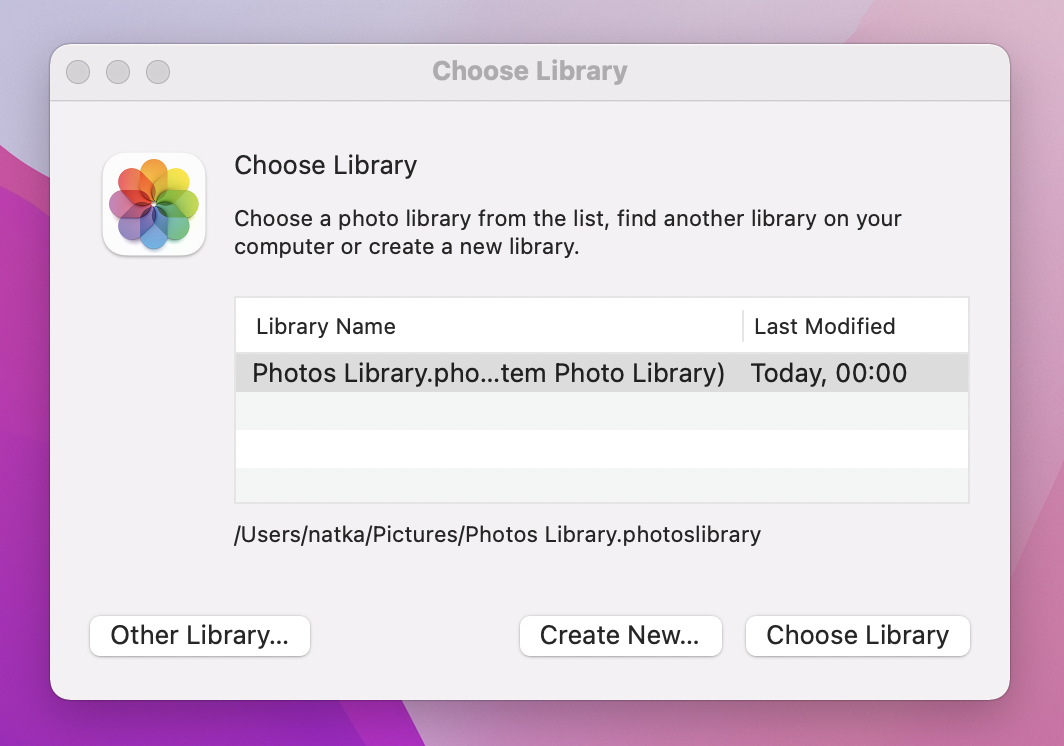This screenshot has height=746, width=1064.
Task: Click the photo library description paragraph
Action: [x=568, y=232]
